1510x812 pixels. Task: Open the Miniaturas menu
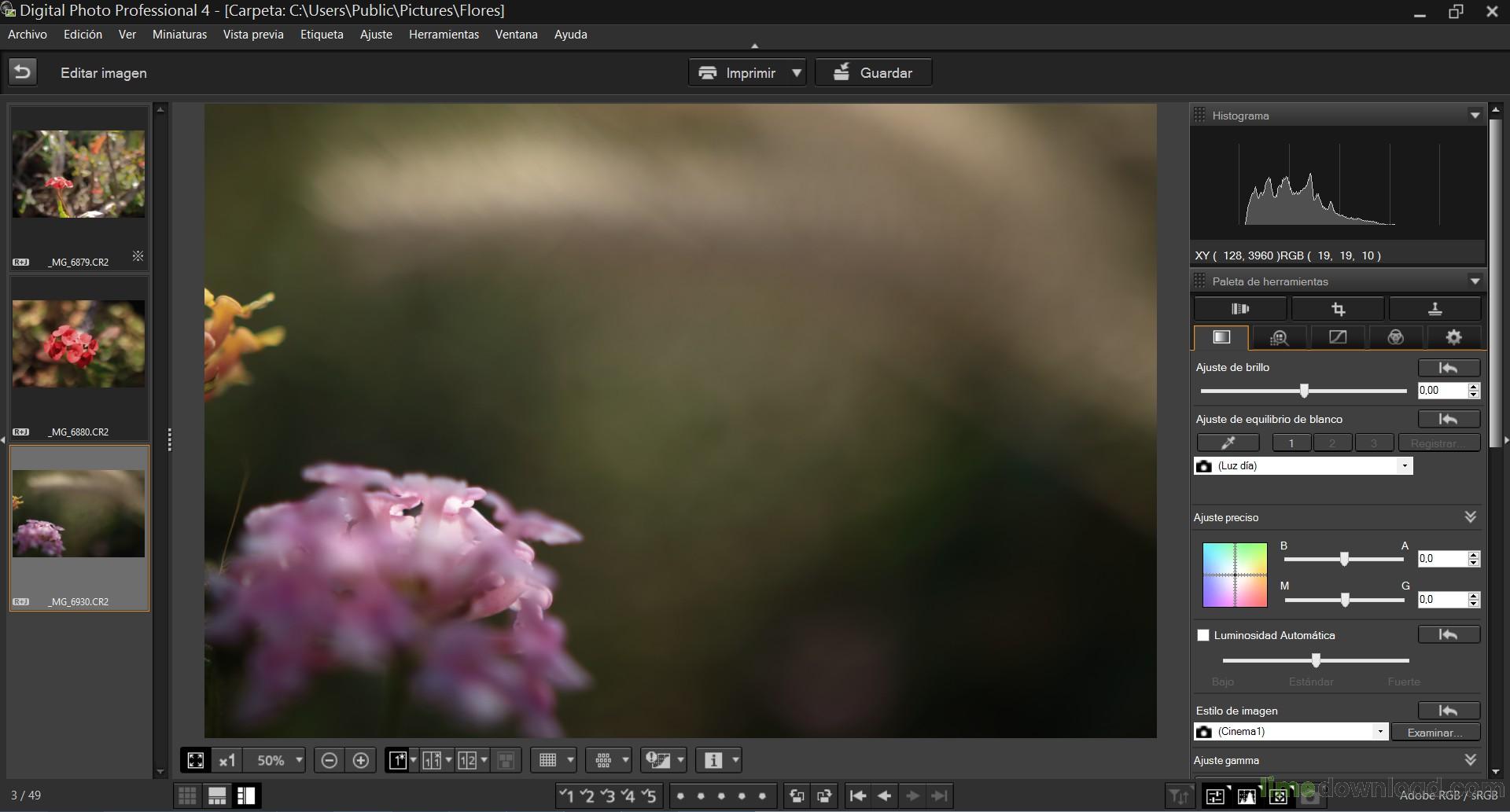pos(179,34)
